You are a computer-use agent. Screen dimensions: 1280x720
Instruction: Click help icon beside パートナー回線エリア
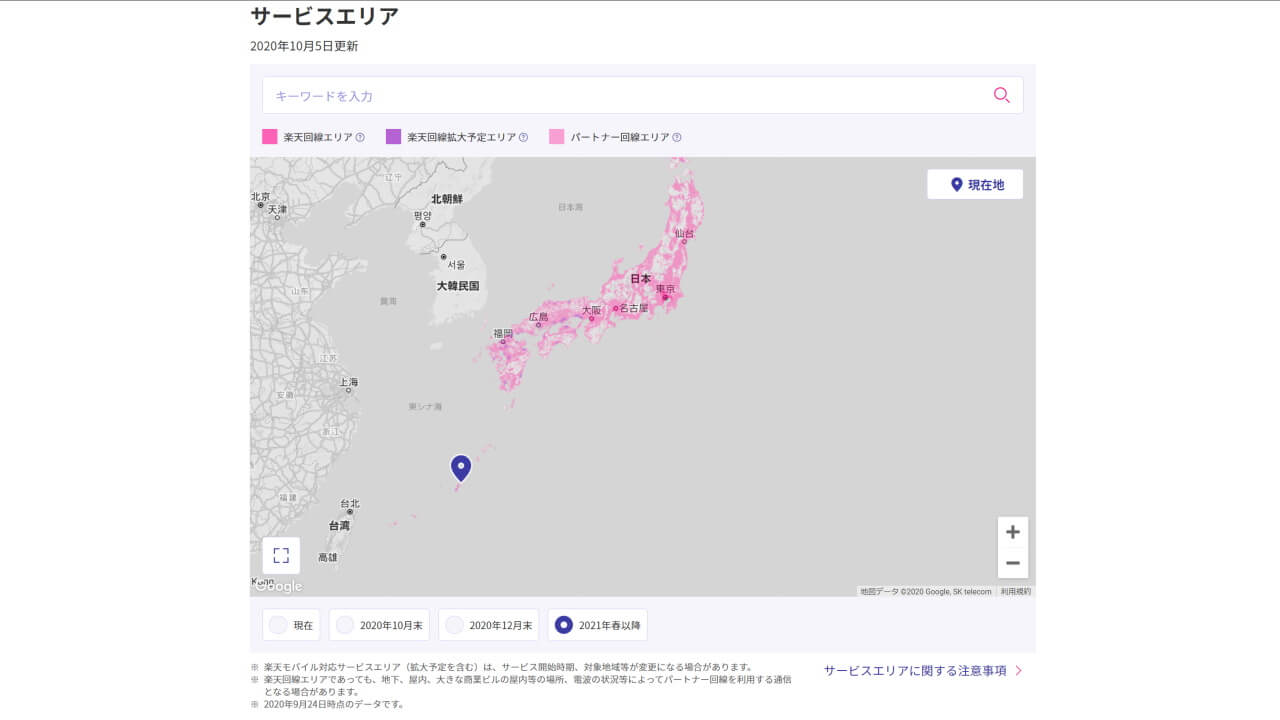[x=677, y=137]
